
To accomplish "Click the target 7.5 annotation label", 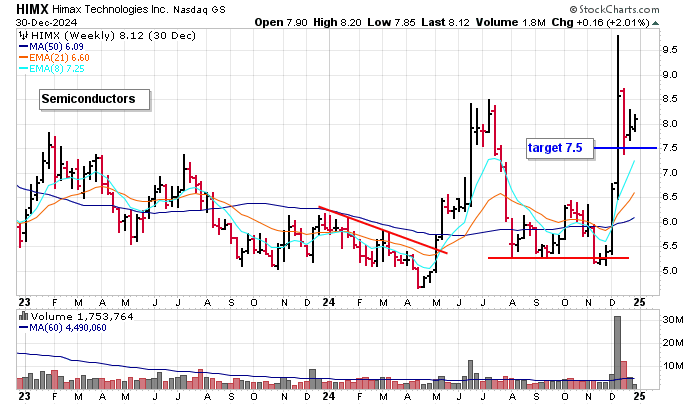I will 560,148.
